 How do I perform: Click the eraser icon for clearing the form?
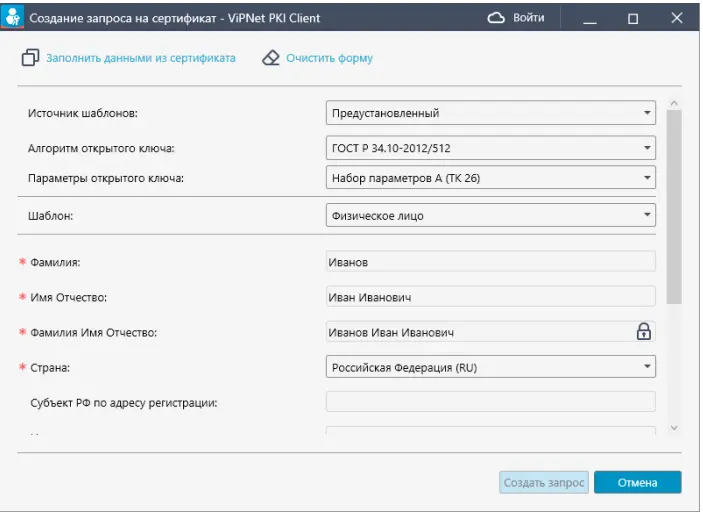point(271,58)
